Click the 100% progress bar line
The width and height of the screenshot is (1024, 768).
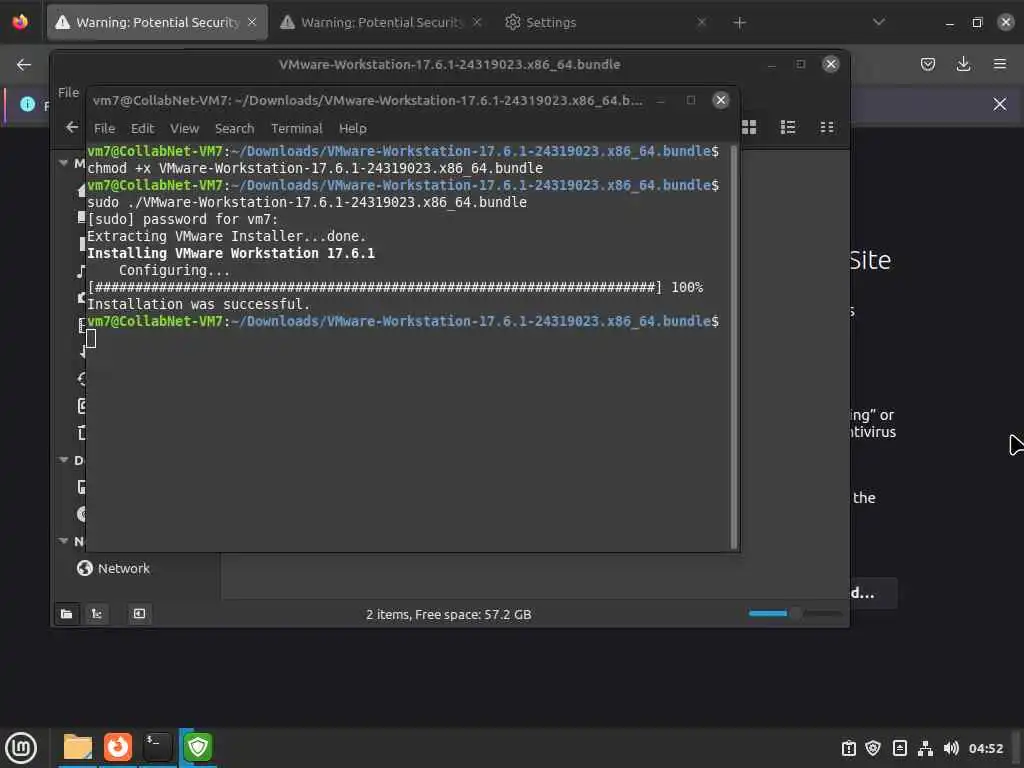pyautogui.click(x=395, y=287)
